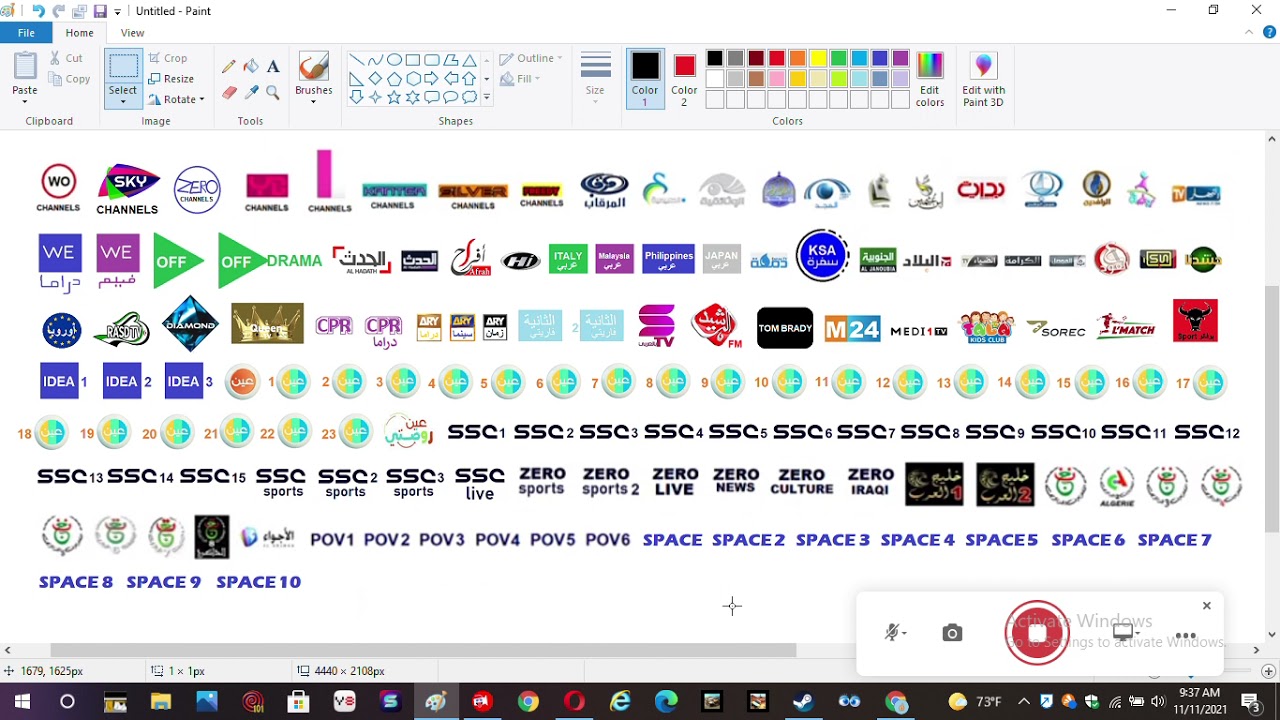Stop recording with the red stop button
Image resolution: width=1280 pixels, height=720 pixels.
pos(1037,633)
